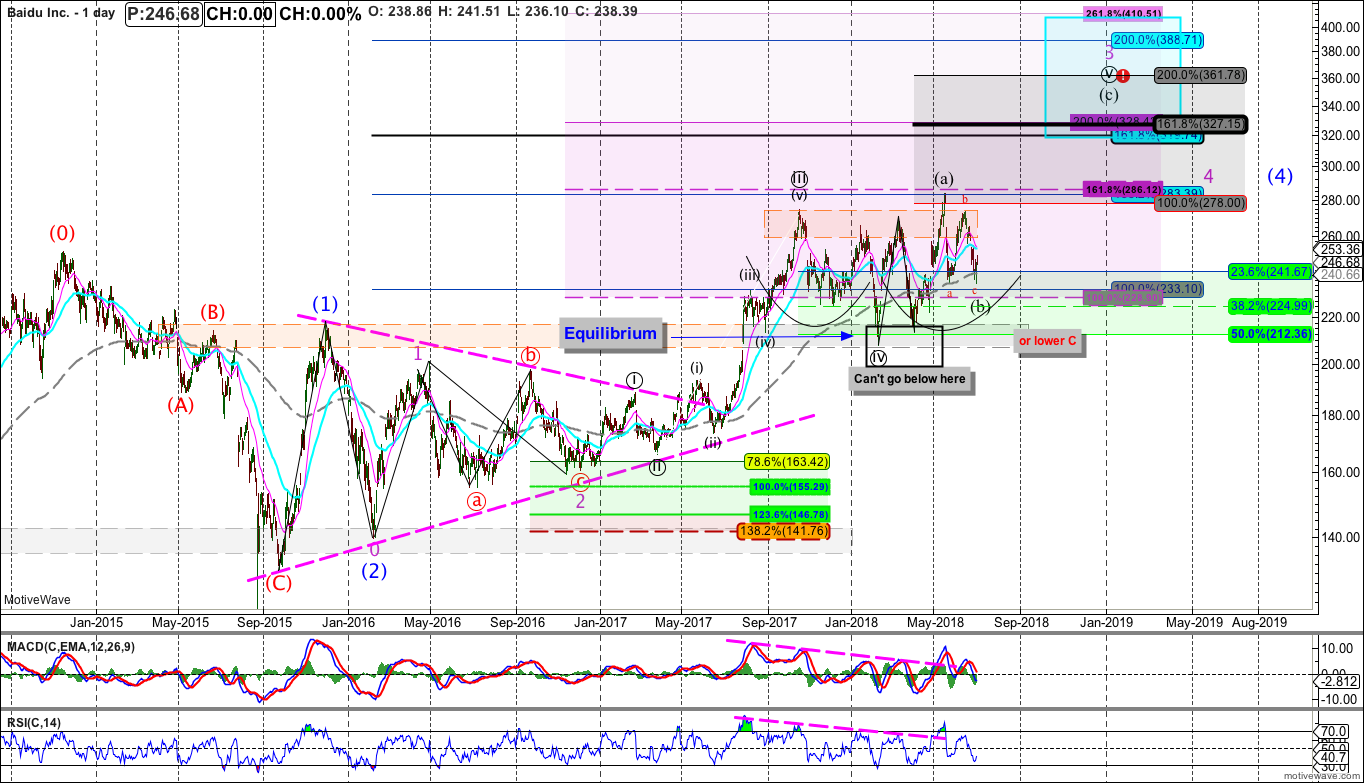Image resolution: width=1364 pixels, height=783 pixels.
Task: Select the red 'or lower C' label
Action: (x=1047, y=341)
